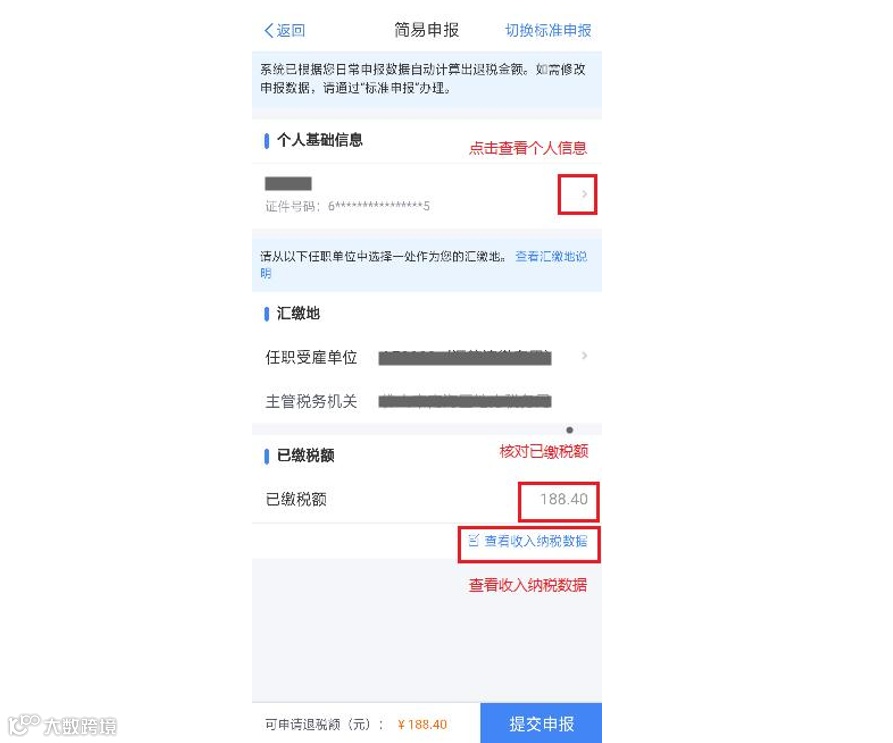This screenshot has width=893, height=743.
Task: Tap the 主管税务机关 row
Action: [427, 401]
